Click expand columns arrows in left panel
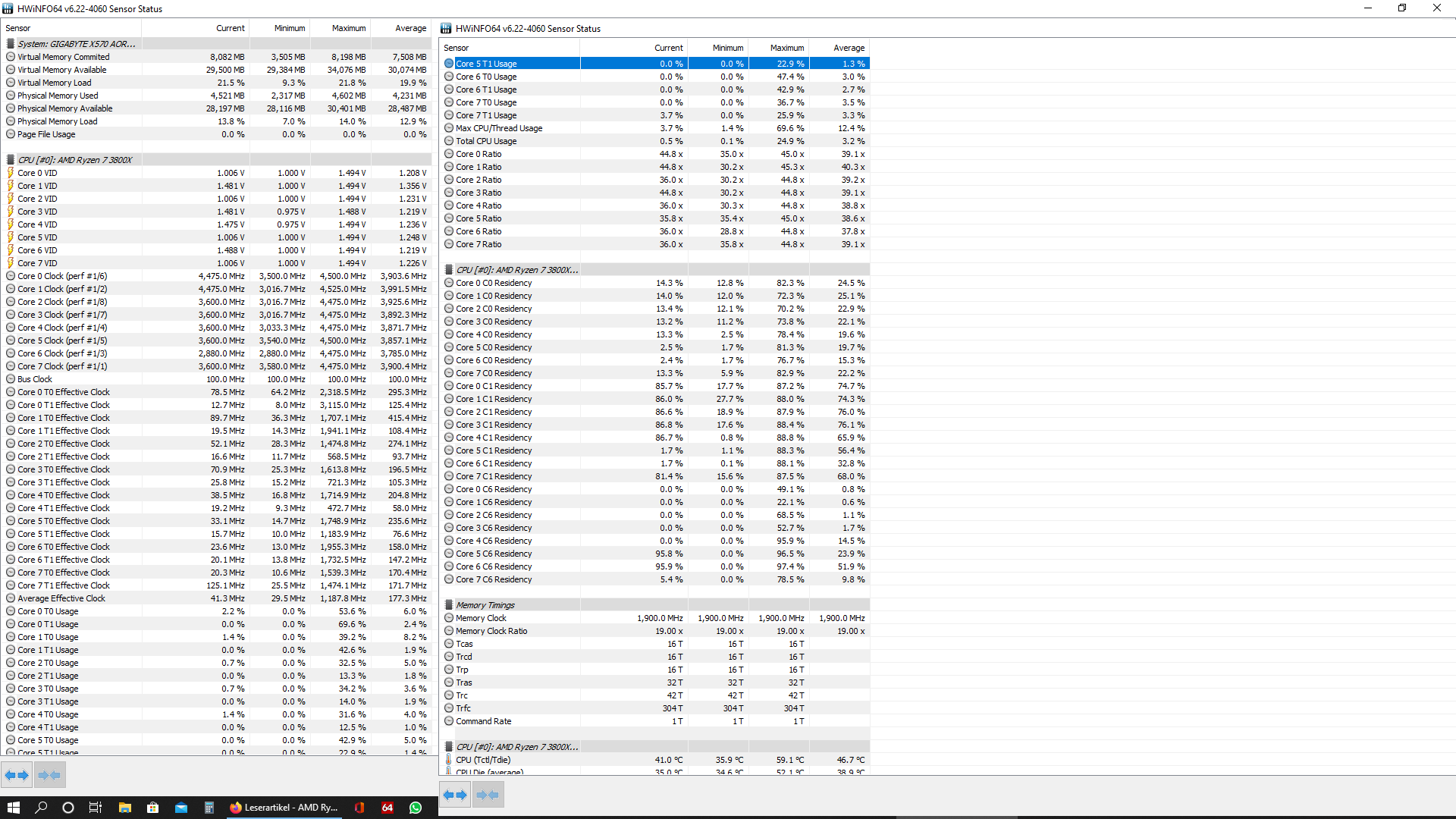 point(17,775)
